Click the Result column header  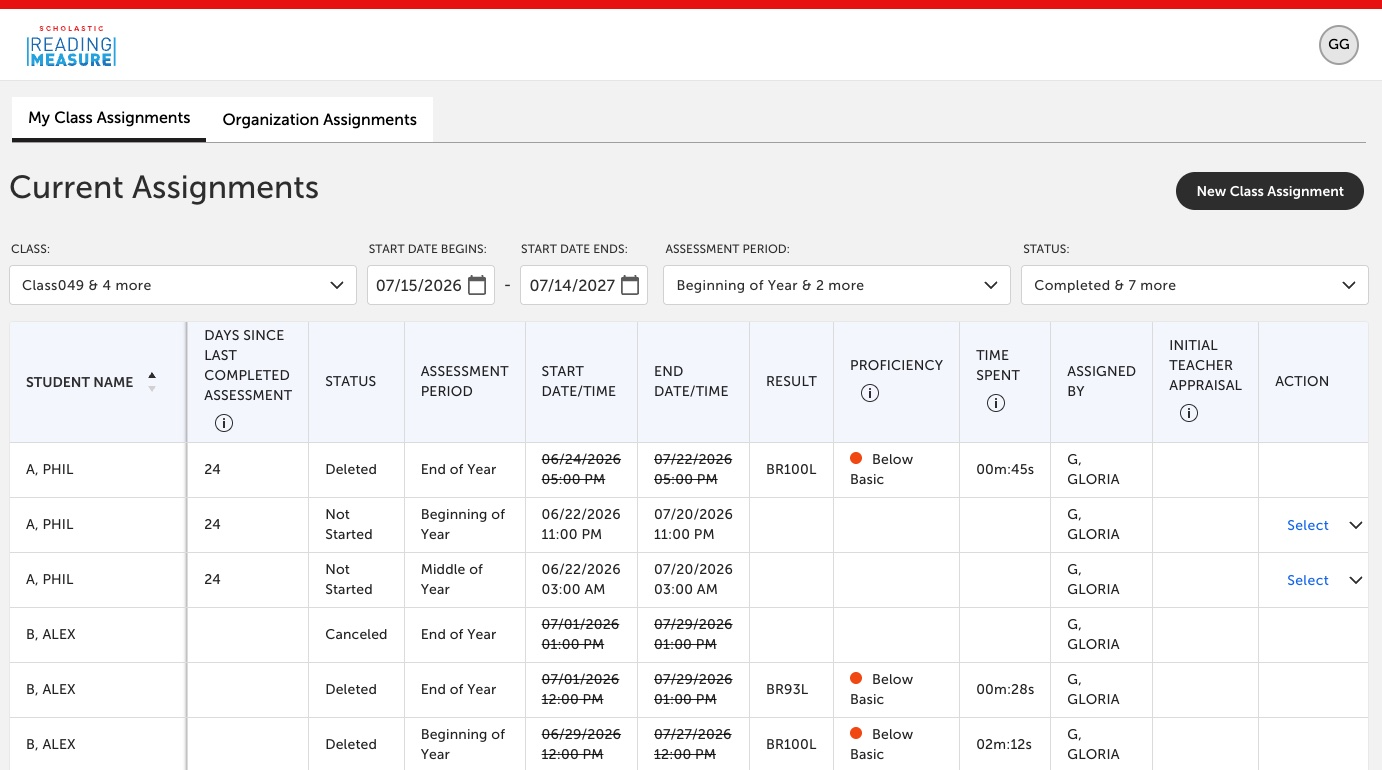tap(791, 381)
